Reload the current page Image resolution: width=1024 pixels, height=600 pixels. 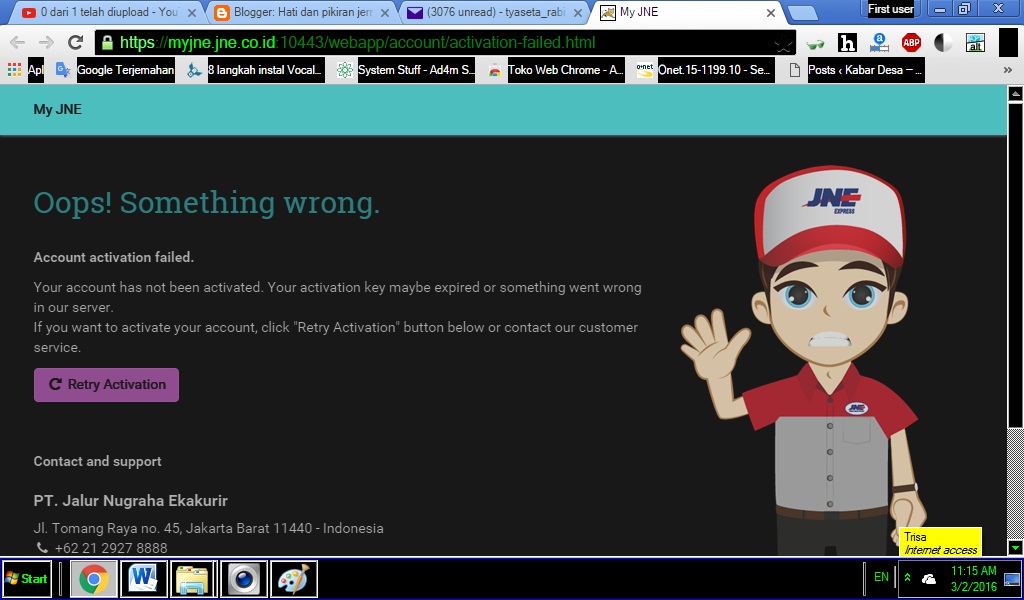[x=75, y=43]
